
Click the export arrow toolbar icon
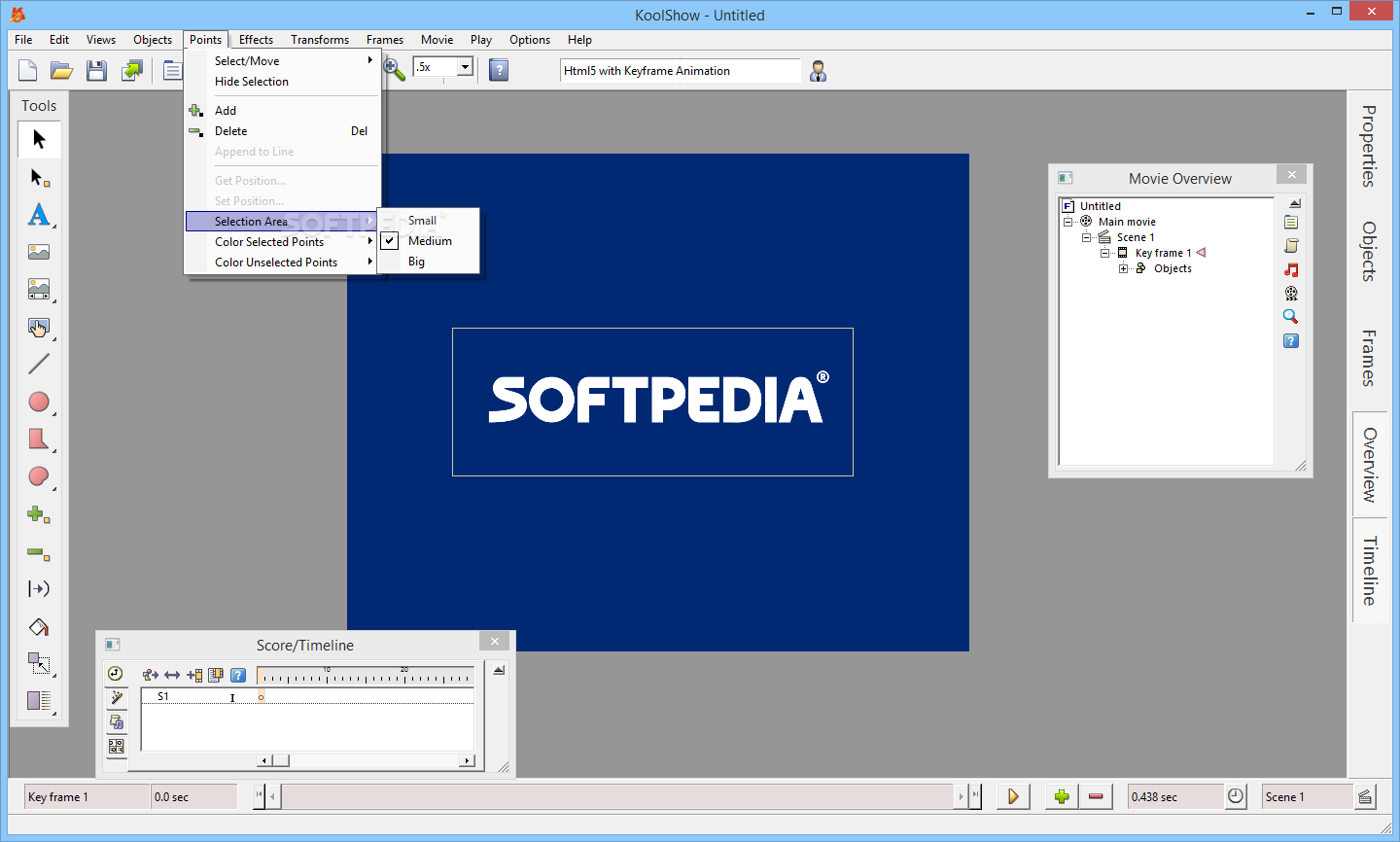tap(131, 70)
